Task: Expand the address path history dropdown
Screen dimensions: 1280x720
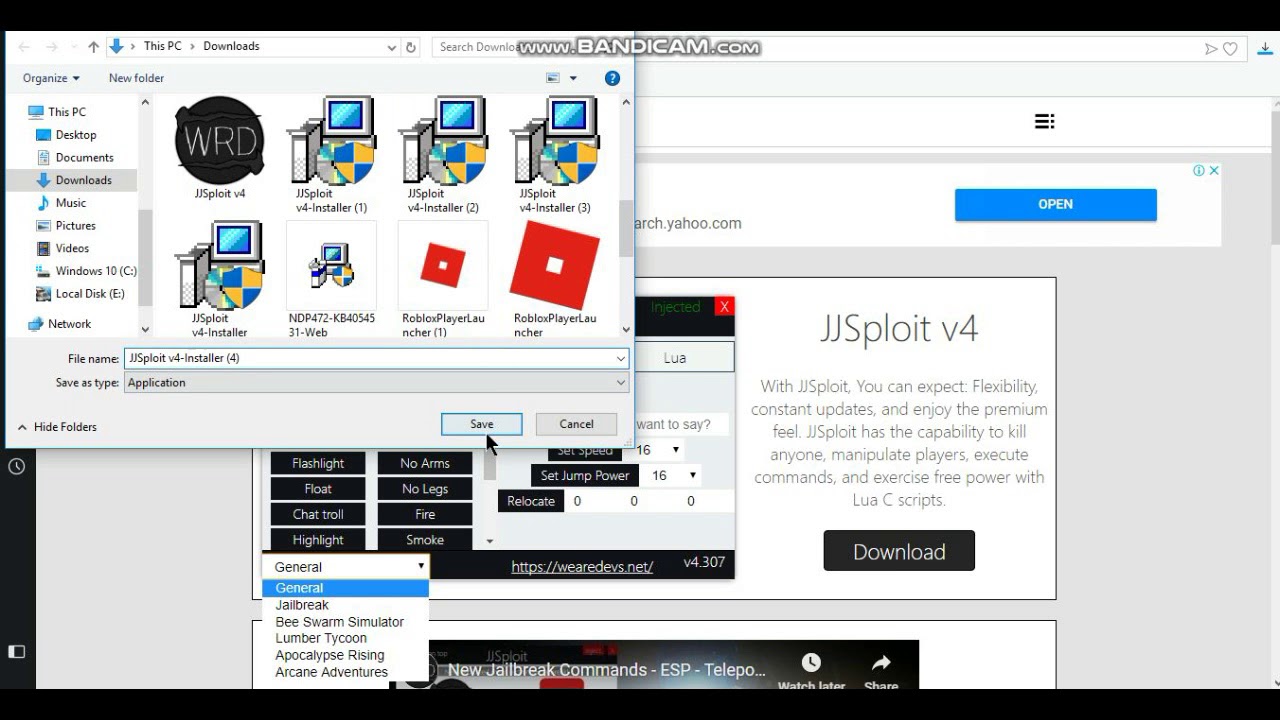Action: click(391, 47)
